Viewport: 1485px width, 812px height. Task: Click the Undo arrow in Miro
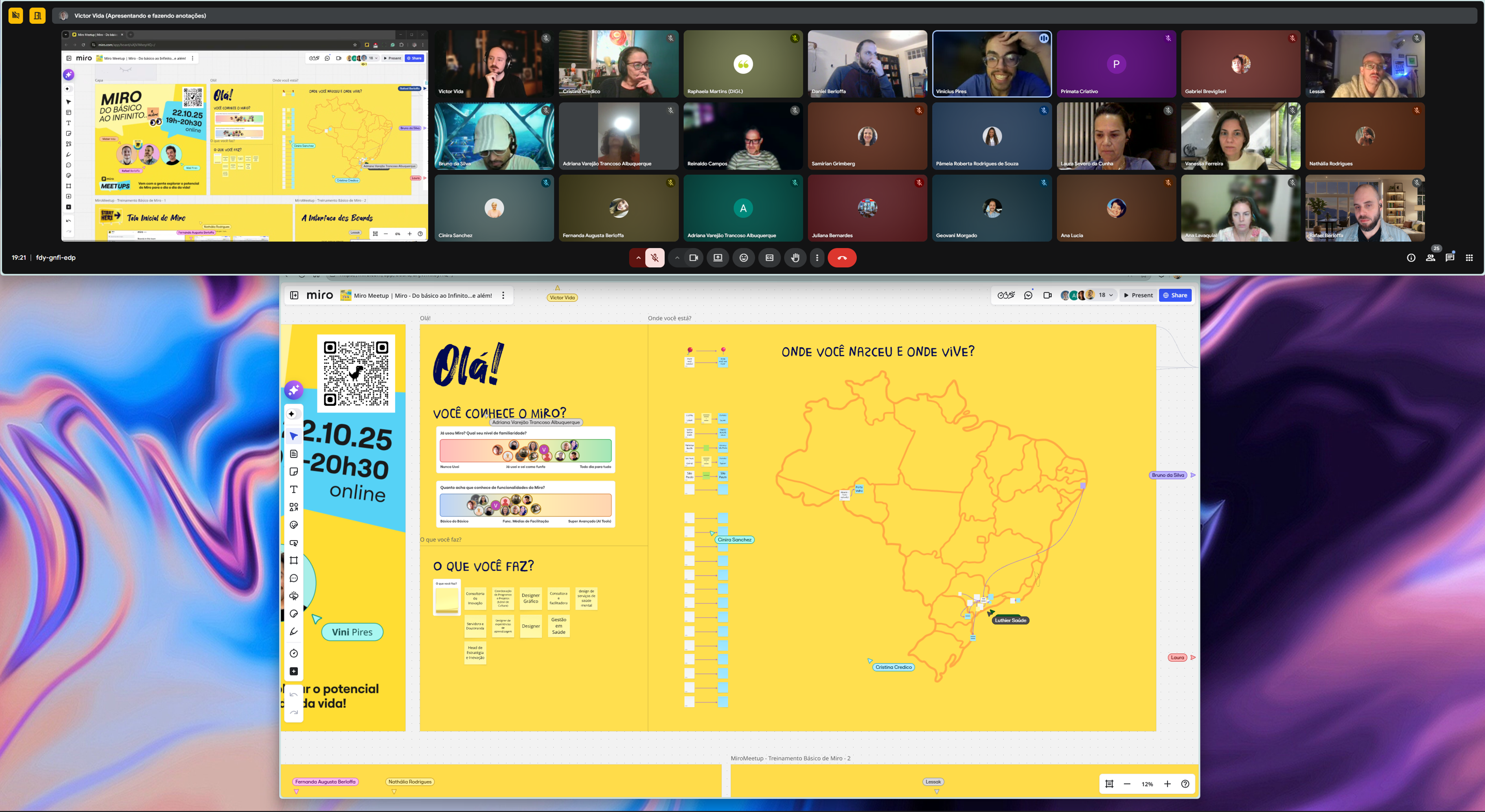click(x=293, y=695)
